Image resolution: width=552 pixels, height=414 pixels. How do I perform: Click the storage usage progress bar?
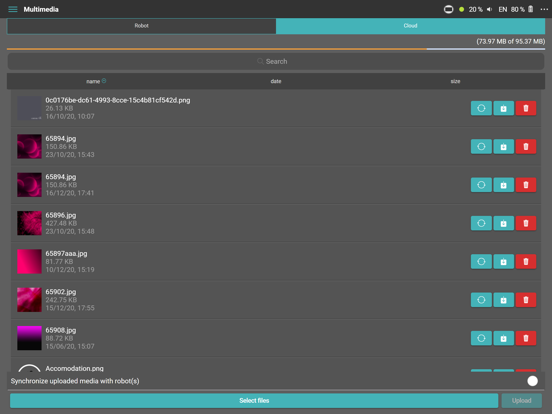click(276, 49)
